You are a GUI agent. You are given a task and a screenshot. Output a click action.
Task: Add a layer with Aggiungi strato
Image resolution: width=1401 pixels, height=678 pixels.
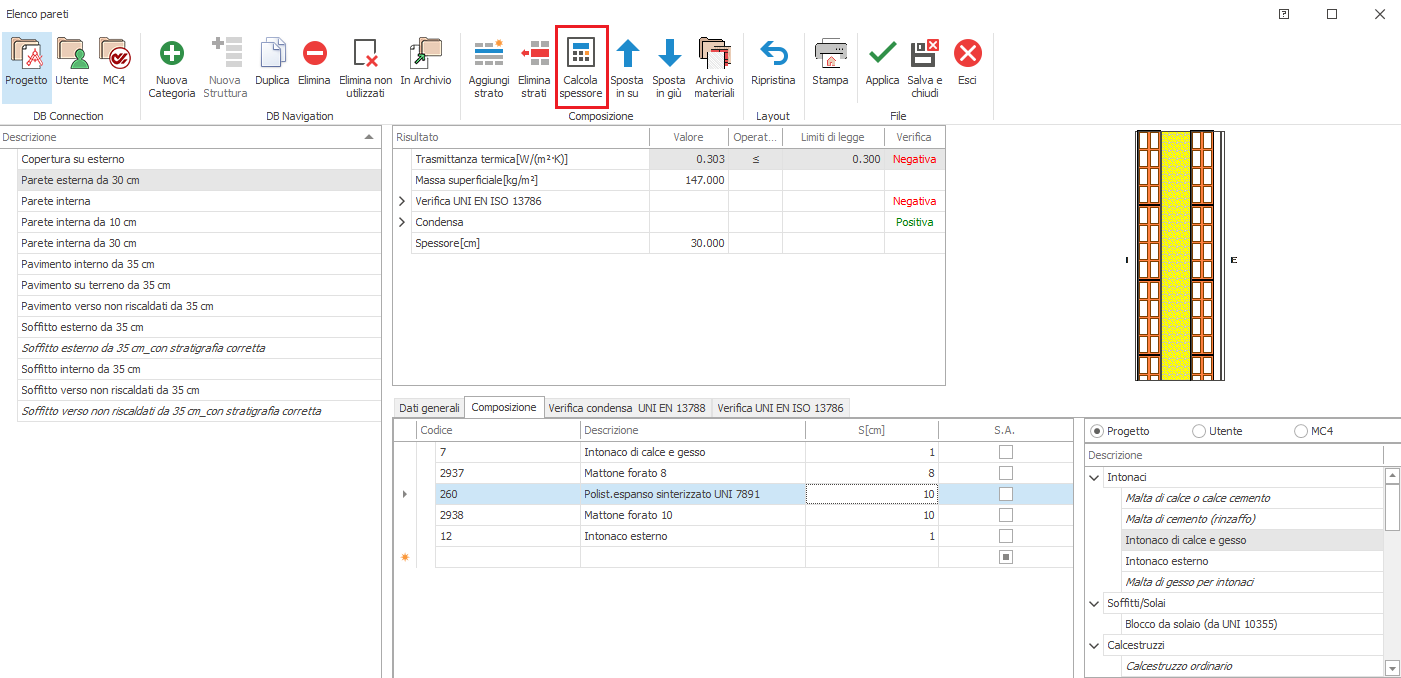click(488, 55)
